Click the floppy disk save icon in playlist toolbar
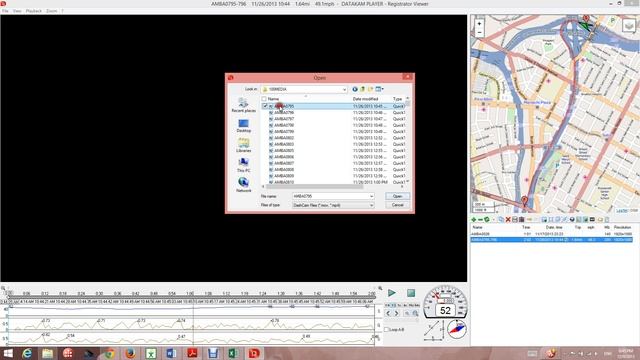The width and height of the screenshot is (640, 360). 515,220
